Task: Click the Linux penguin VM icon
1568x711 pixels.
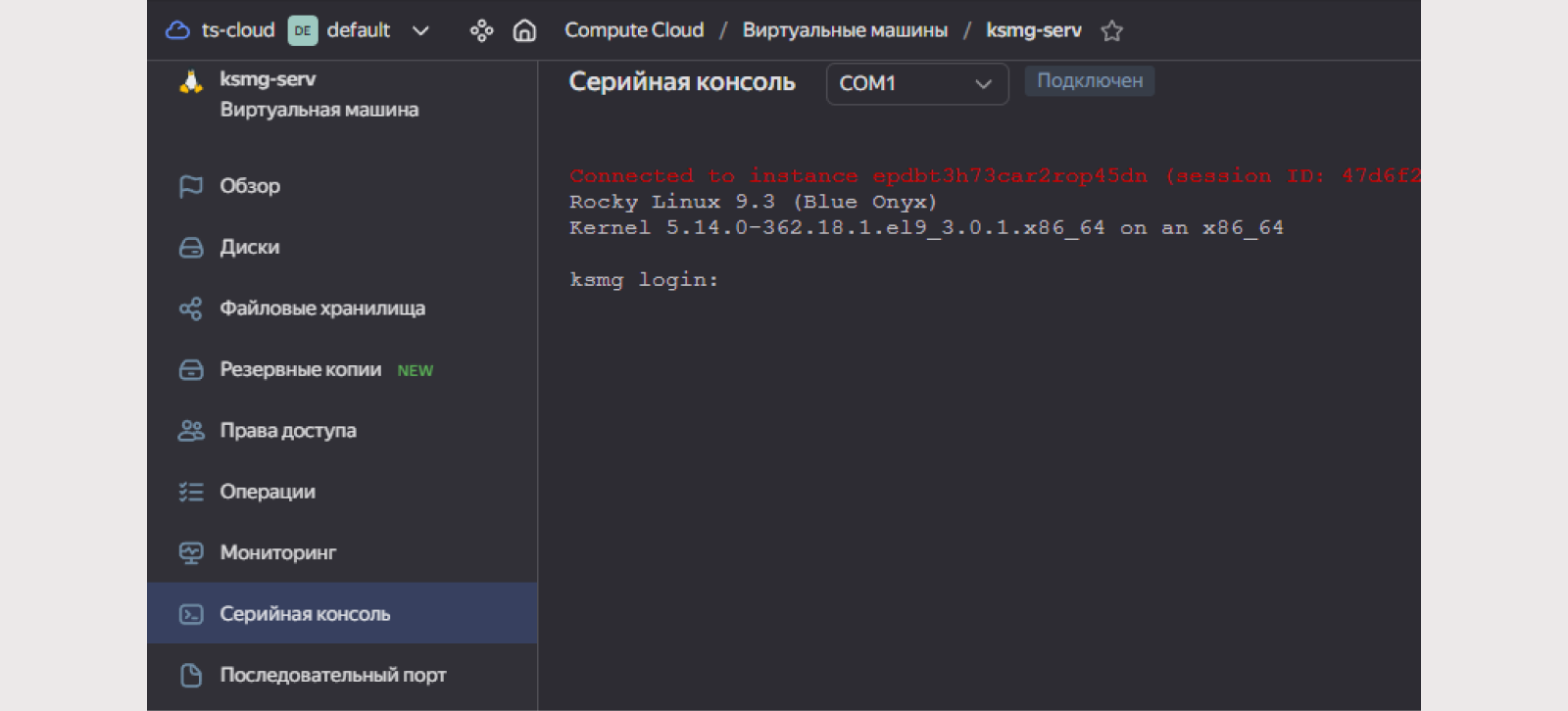Action: (x=191, y=82)
